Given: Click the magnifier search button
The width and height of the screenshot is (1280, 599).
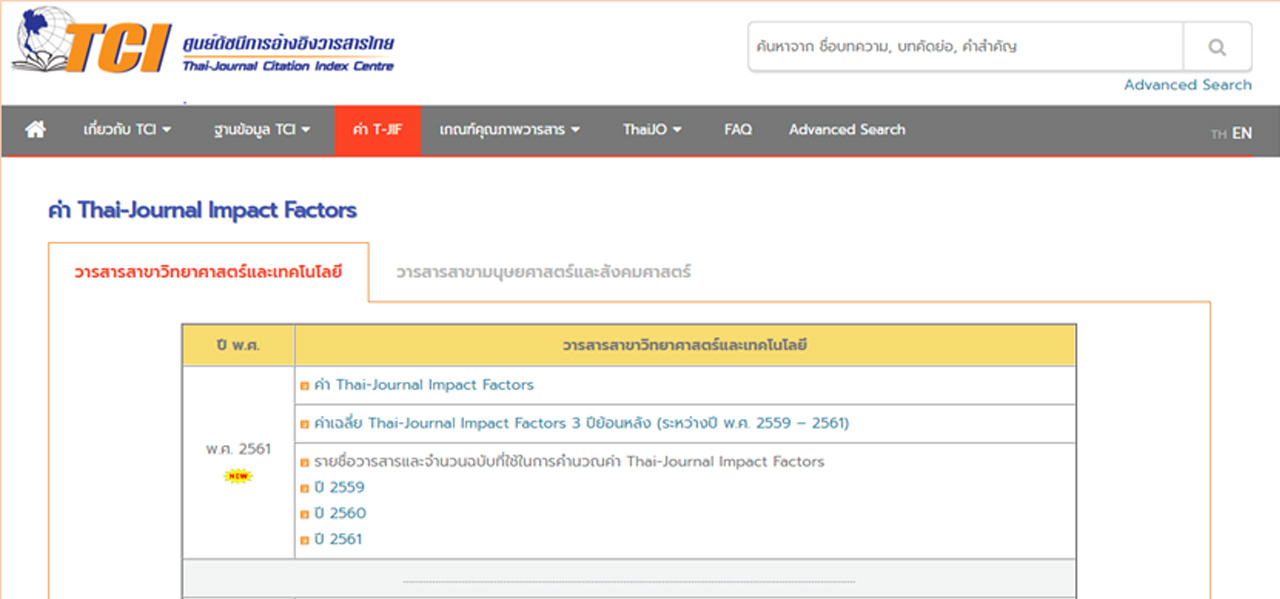Looking at the screenshot, I should [x=1217, y=47].
